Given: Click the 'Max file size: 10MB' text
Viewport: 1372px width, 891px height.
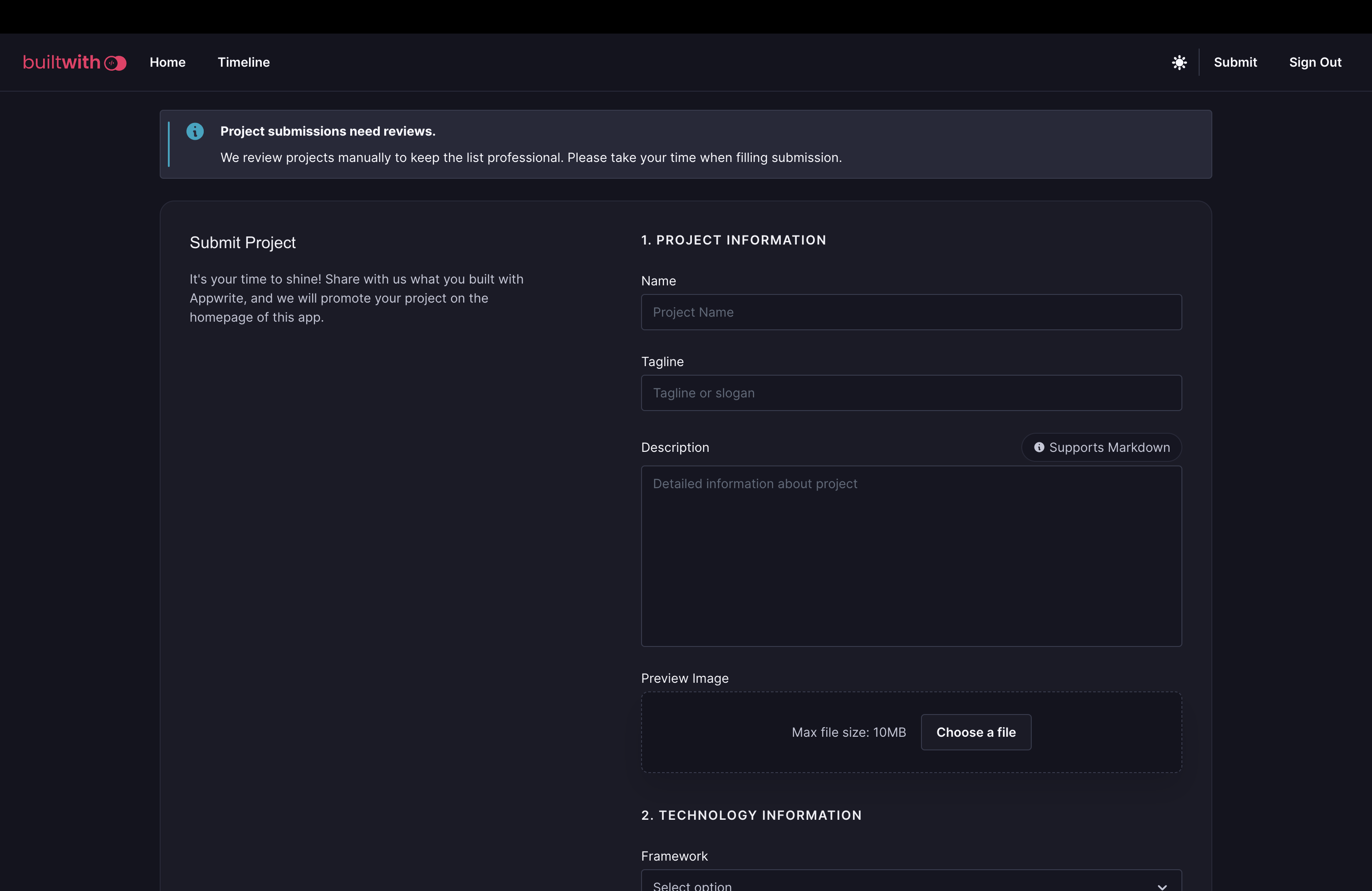Looking at the screenshot, I should (x=848, y=732).
